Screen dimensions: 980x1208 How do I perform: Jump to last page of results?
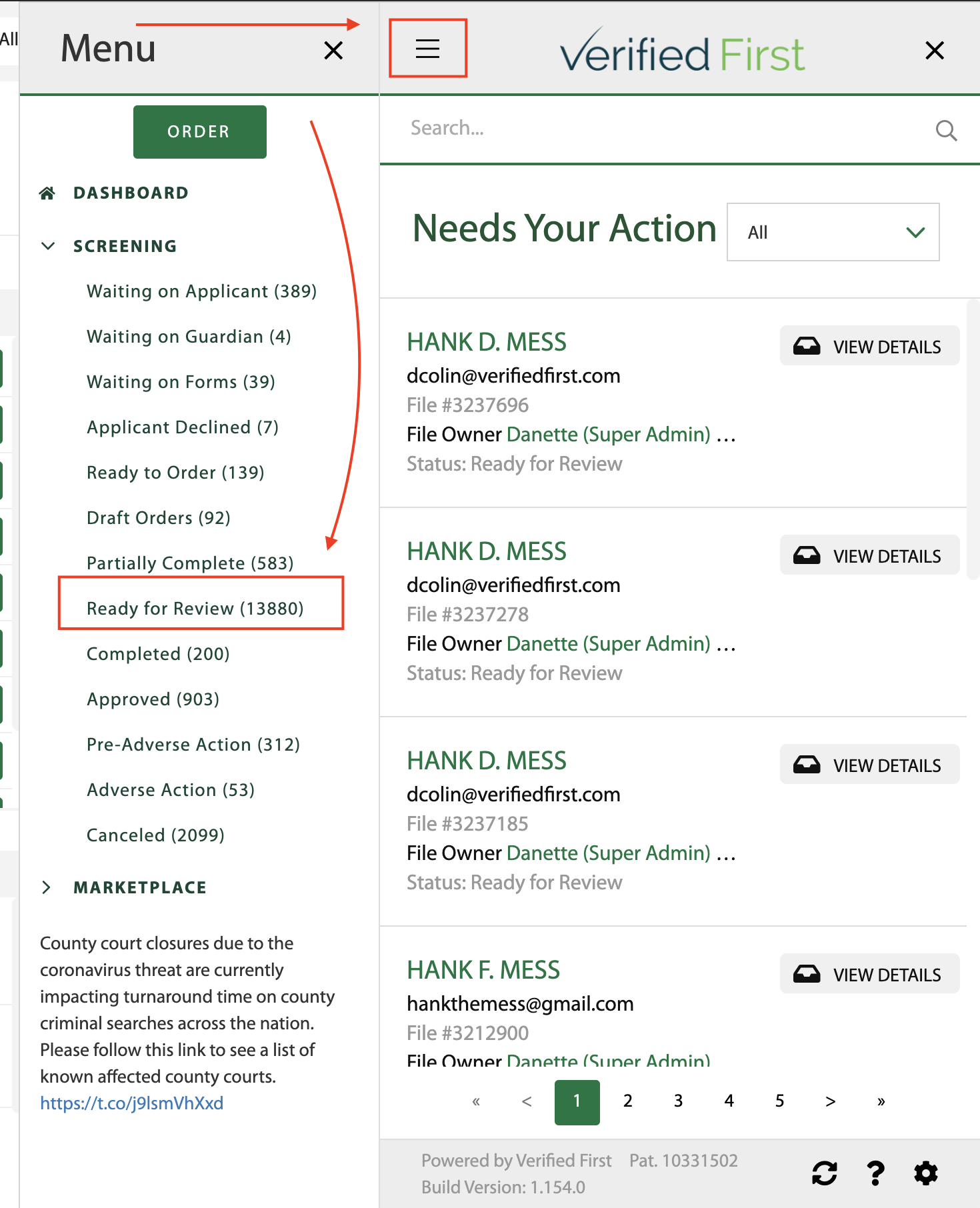[x=881, y=1101]
